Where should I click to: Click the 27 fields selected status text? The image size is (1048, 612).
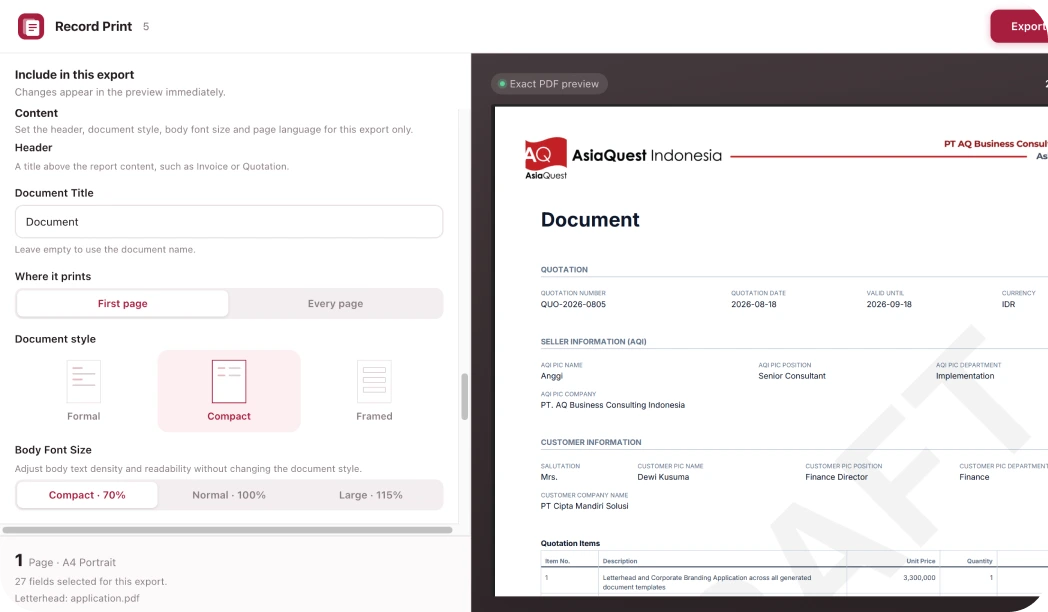point(91,581)
